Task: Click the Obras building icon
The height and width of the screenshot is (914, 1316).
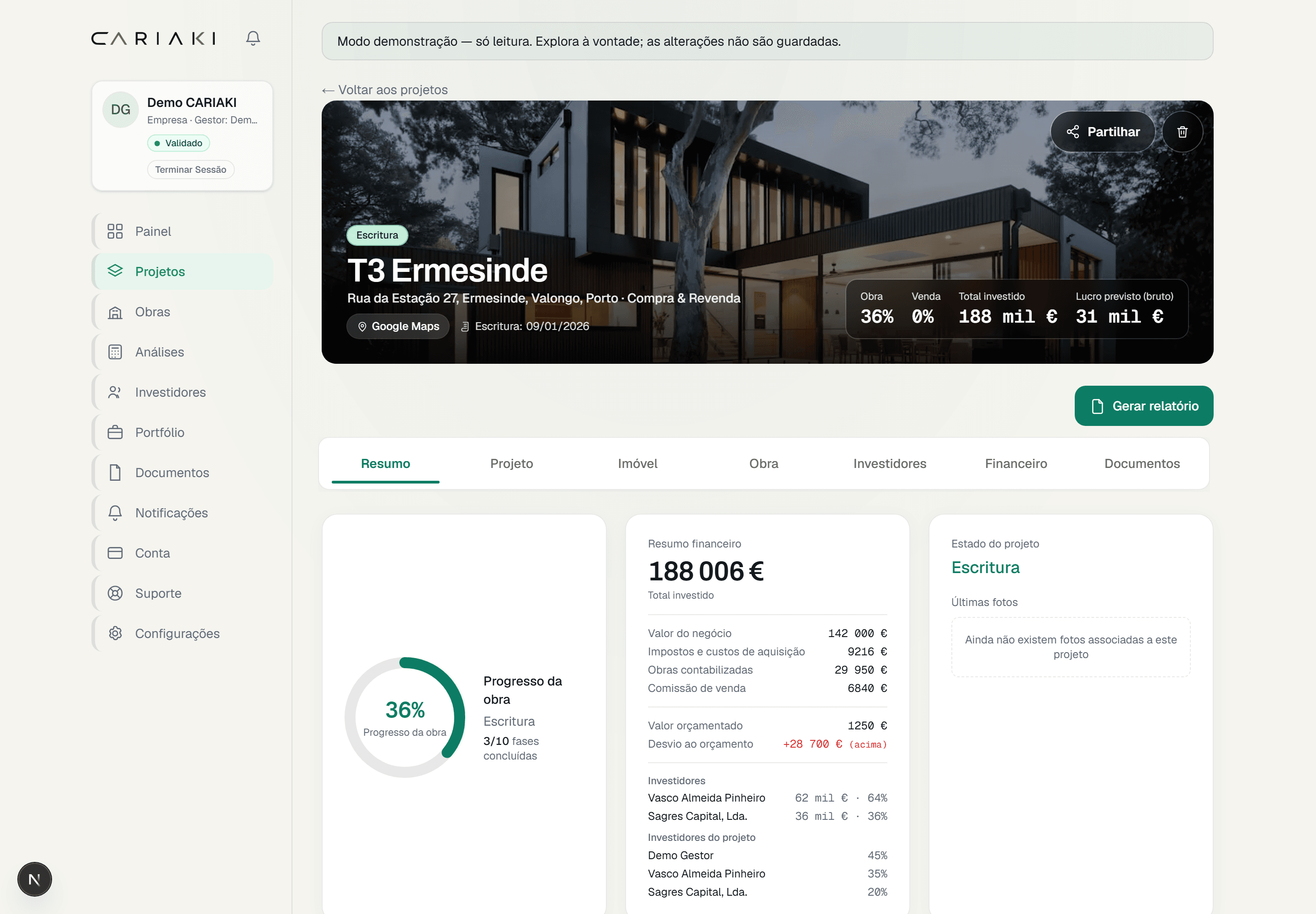Action: [x=115, y=312]
